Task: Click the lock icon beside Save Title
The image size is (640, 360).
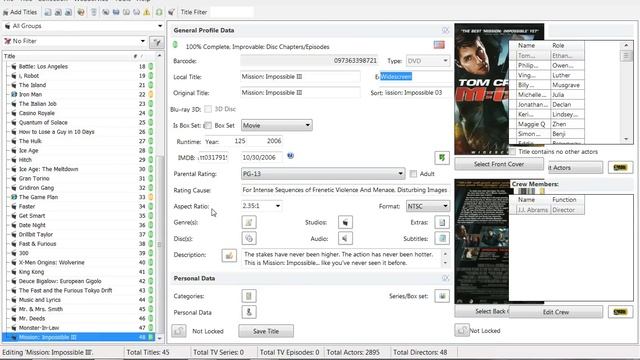Action: click(179, 331)
